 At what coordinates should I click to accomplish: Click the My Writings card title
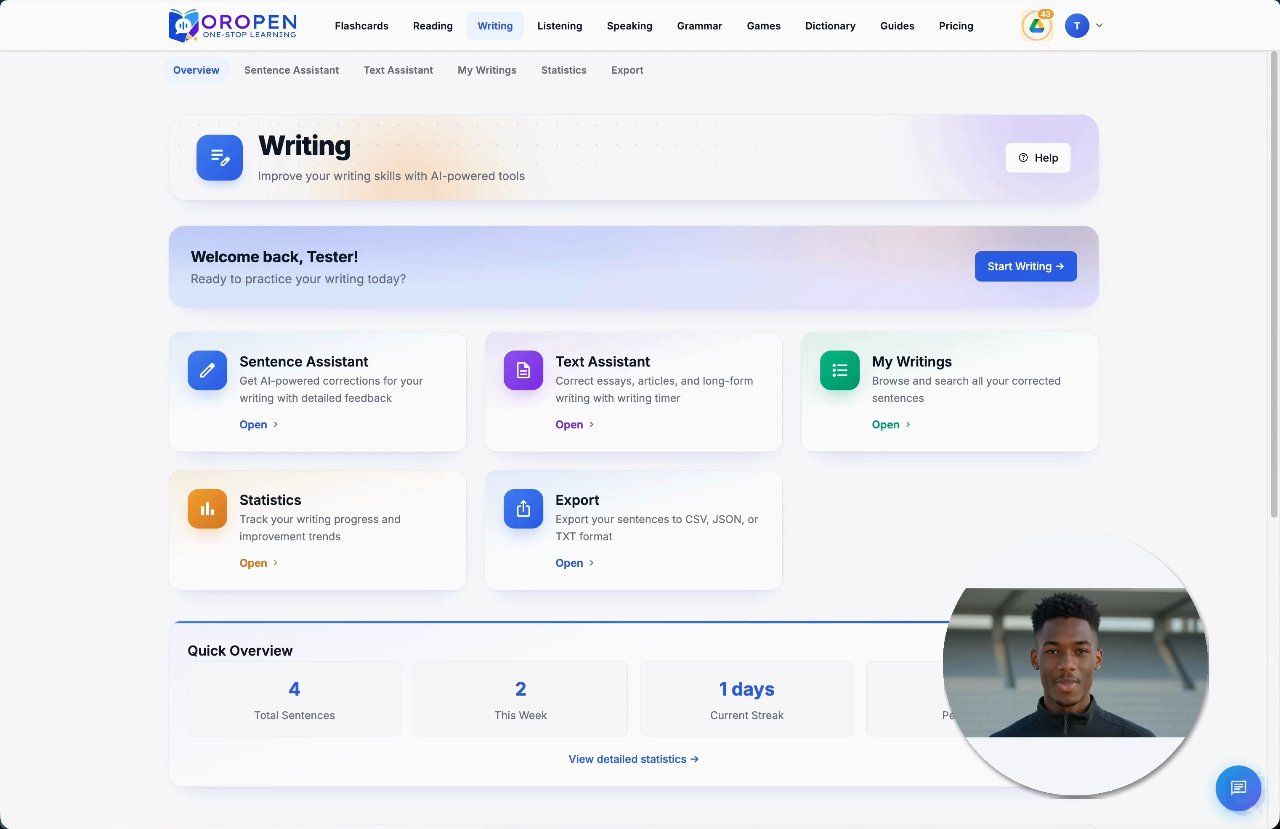coord(912,362)
